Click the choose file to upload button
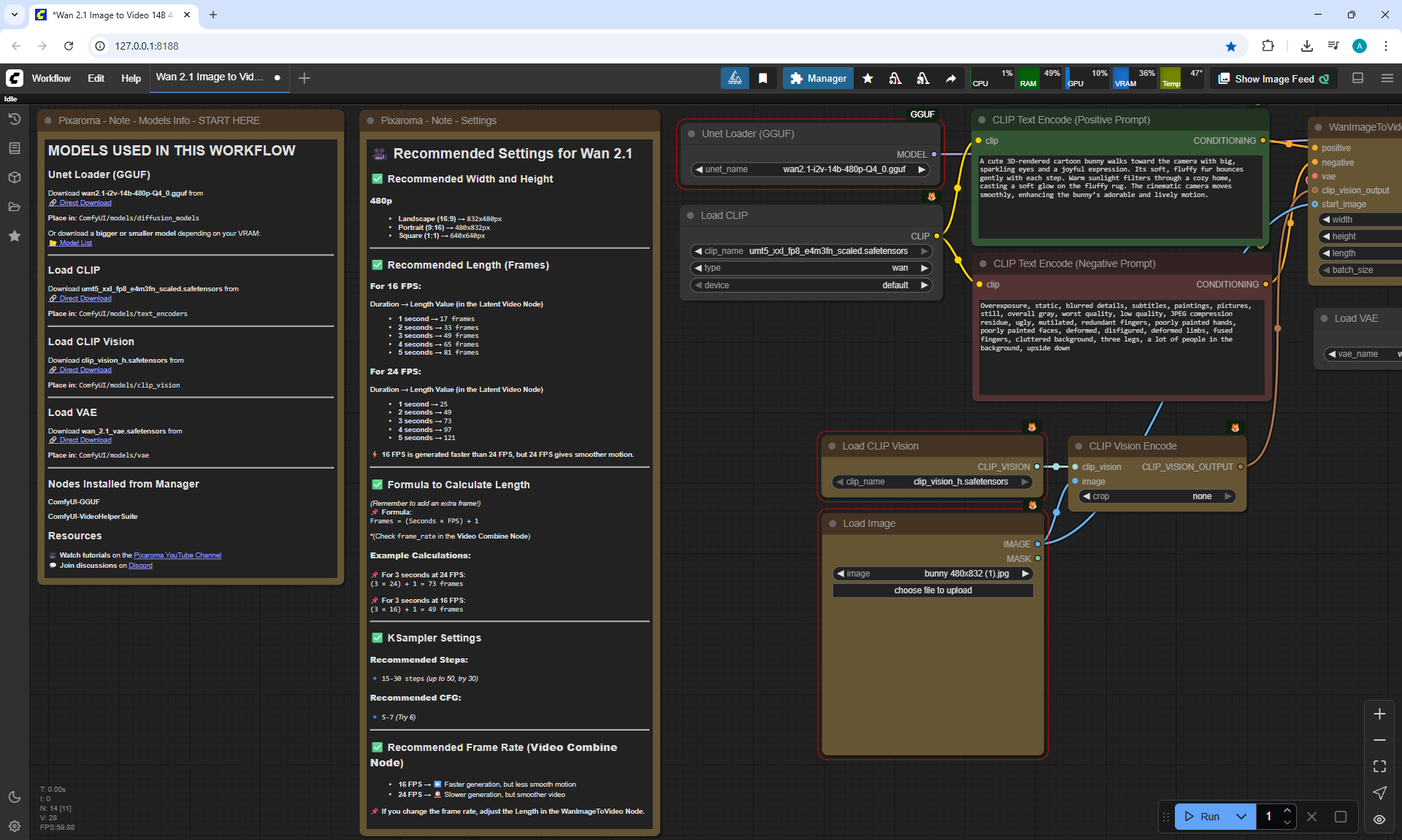The width and height of the screenshot is (1402, 840). [x=932, y=590]
